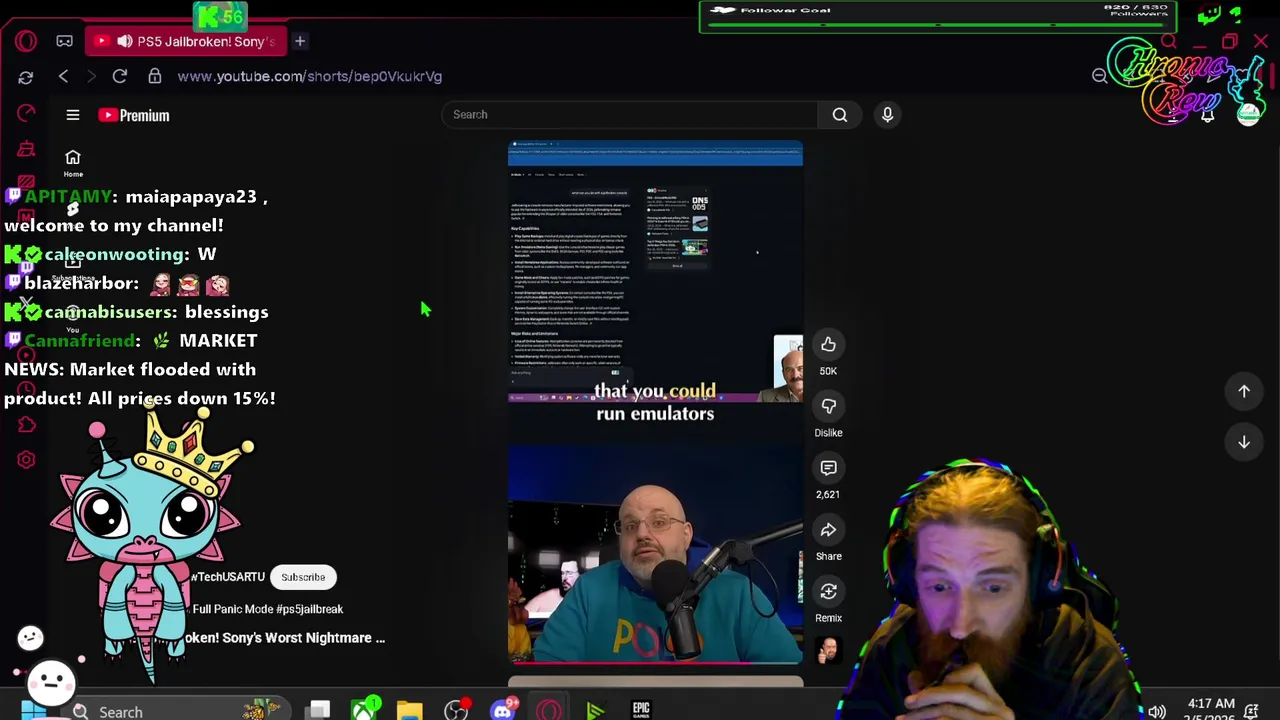
Task: Go forward to the next page
Action: point(91,76)
